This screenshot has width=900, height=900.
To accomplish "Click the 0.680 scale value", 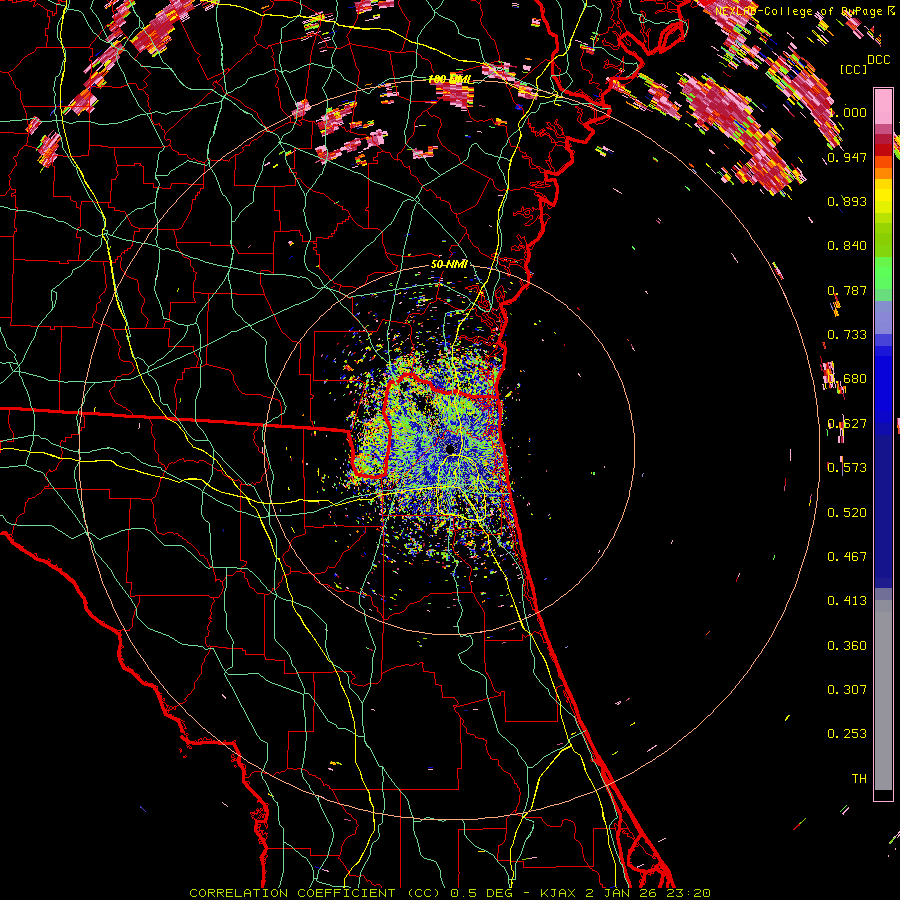I will pos(847,379).
